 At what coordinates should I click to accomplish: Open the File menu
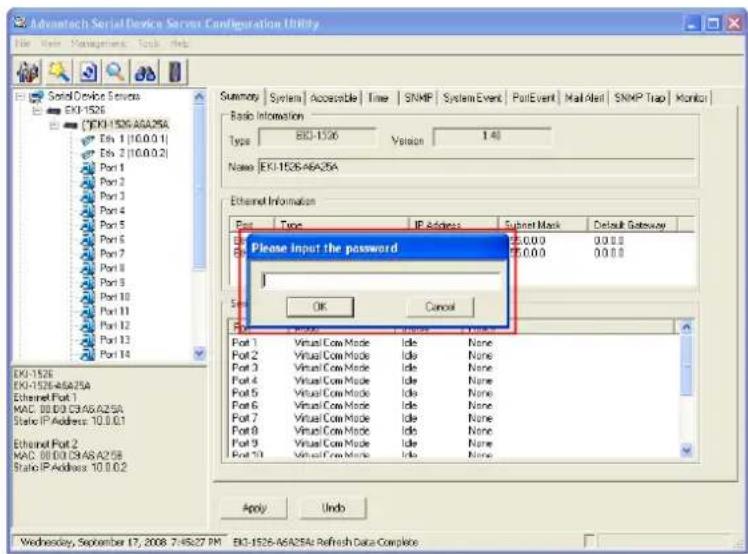coord(22,44)
